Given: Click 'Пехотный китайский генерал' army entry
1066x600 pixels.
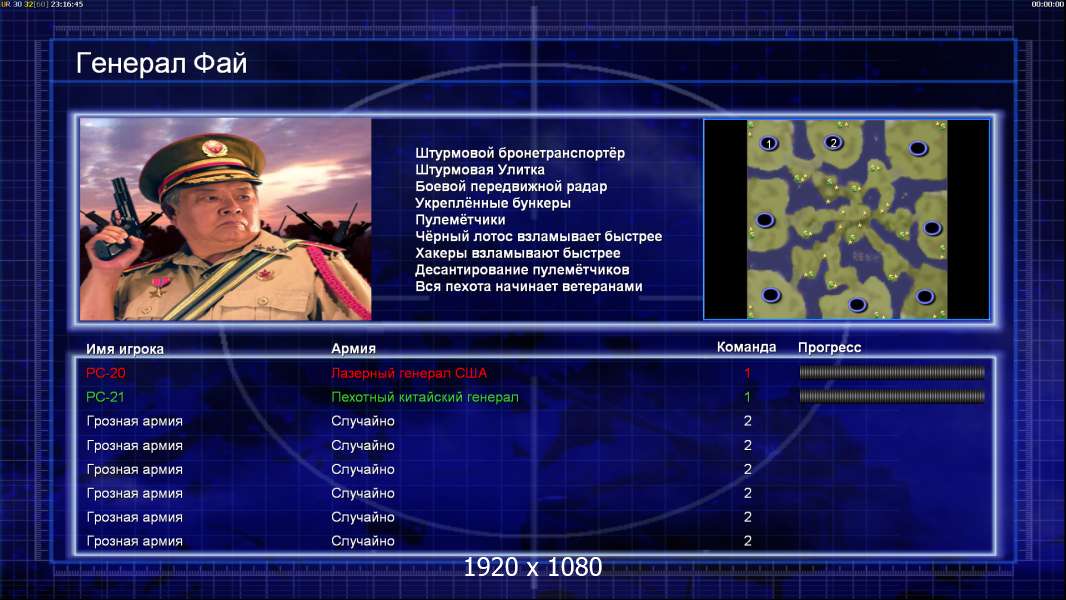Looking at the screenshot, I should 425,397.
